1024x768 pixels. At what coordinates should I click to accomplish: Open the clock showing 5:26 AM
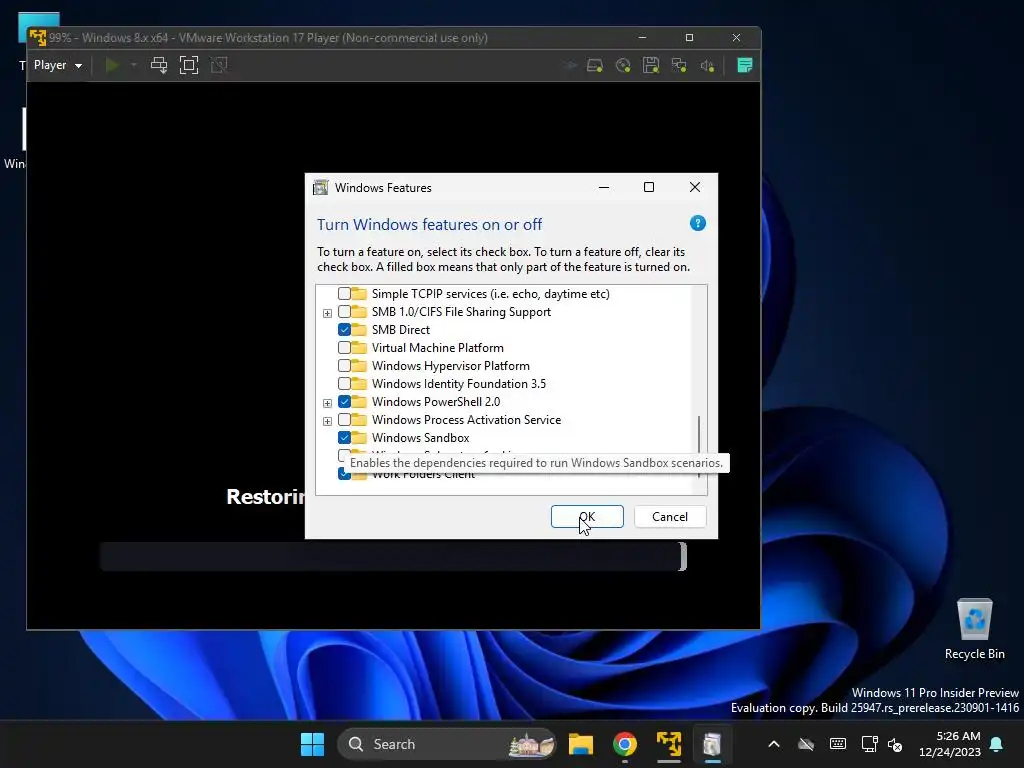[950, 744]
